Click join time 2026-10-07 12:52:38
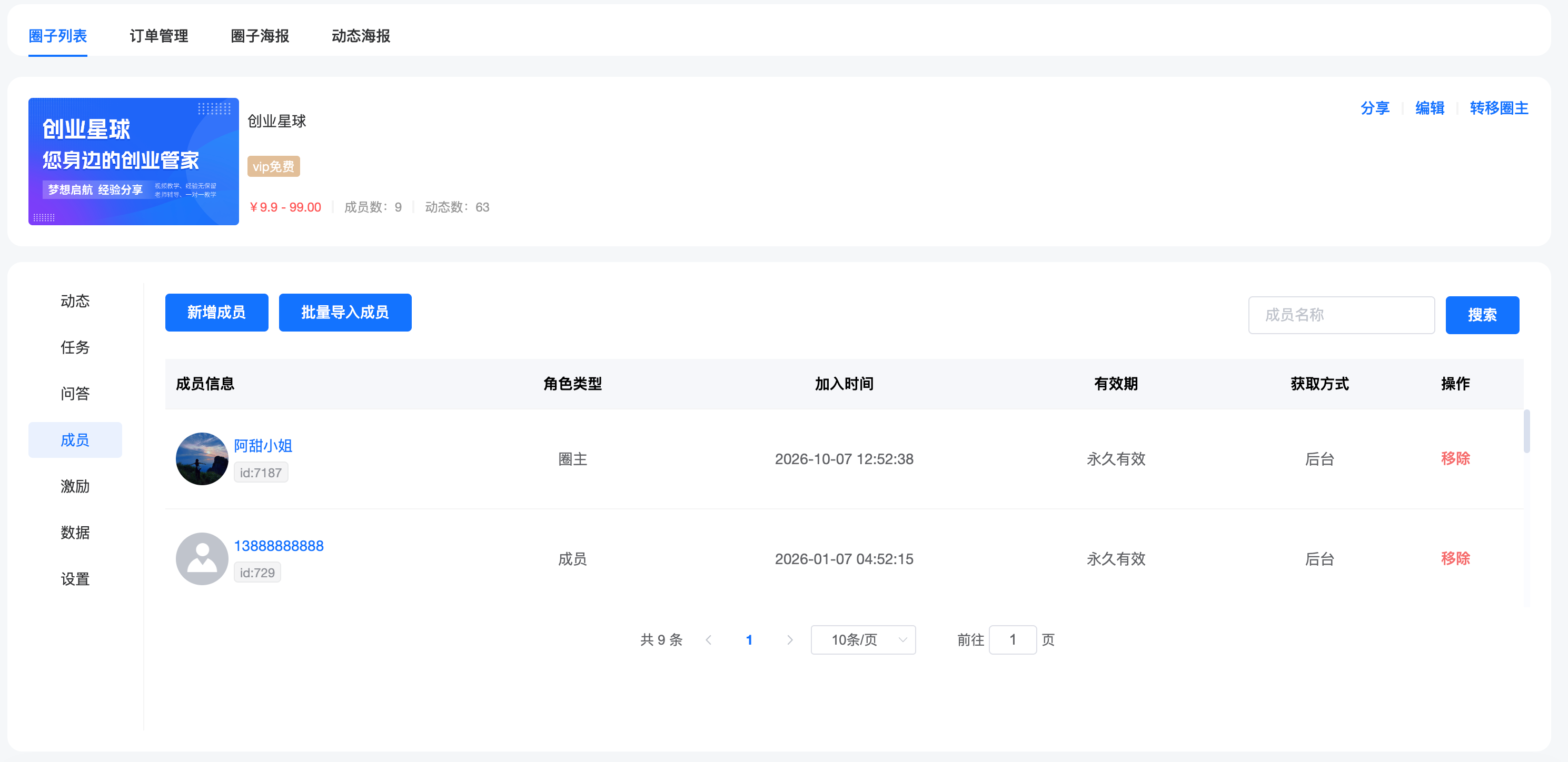This screenshot has width=1568, height=762. (844, 459)
